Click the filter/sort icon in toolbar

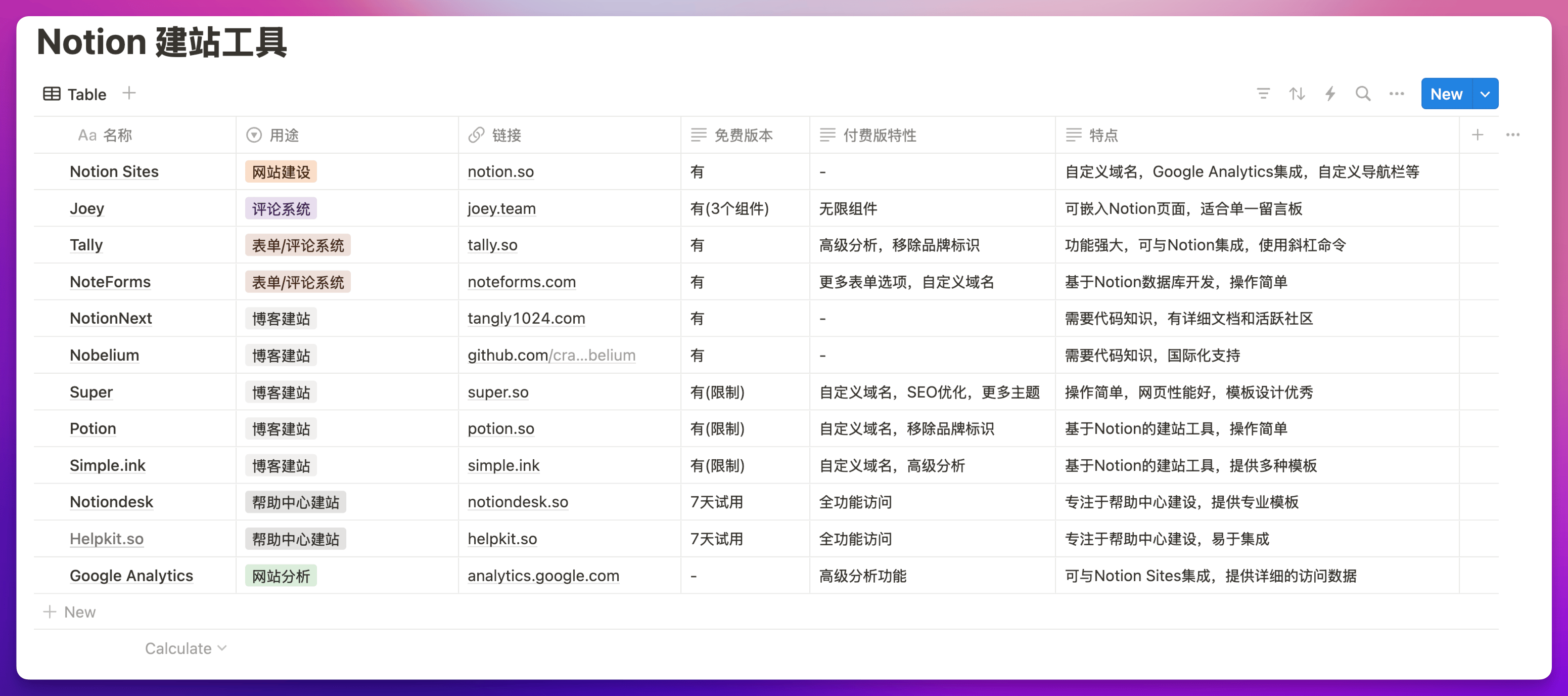pyautogui.click(x=1263, y=93)
